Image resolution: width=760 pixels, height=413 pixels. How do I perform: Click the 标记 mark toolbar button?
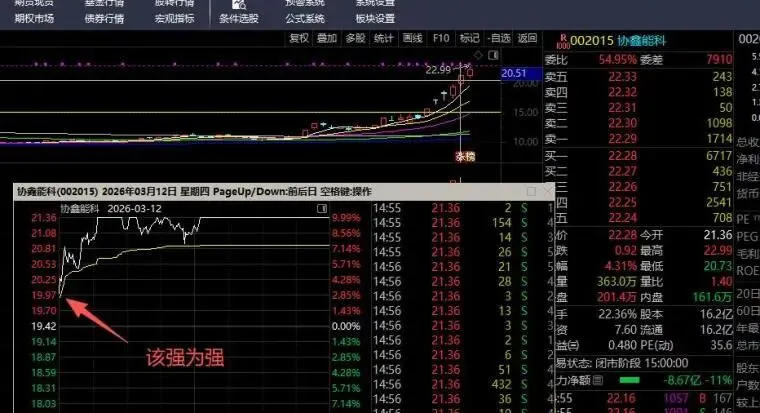469,38
